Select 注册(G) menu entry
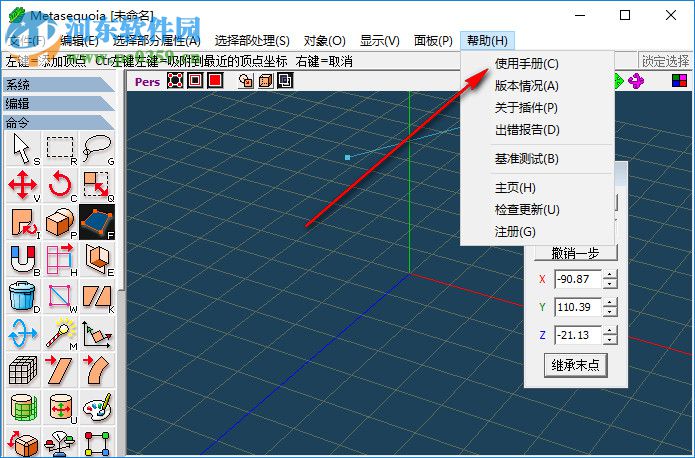The height and width of the screenshot is (458, 695). pyautogui.click(x=537, y=231)
